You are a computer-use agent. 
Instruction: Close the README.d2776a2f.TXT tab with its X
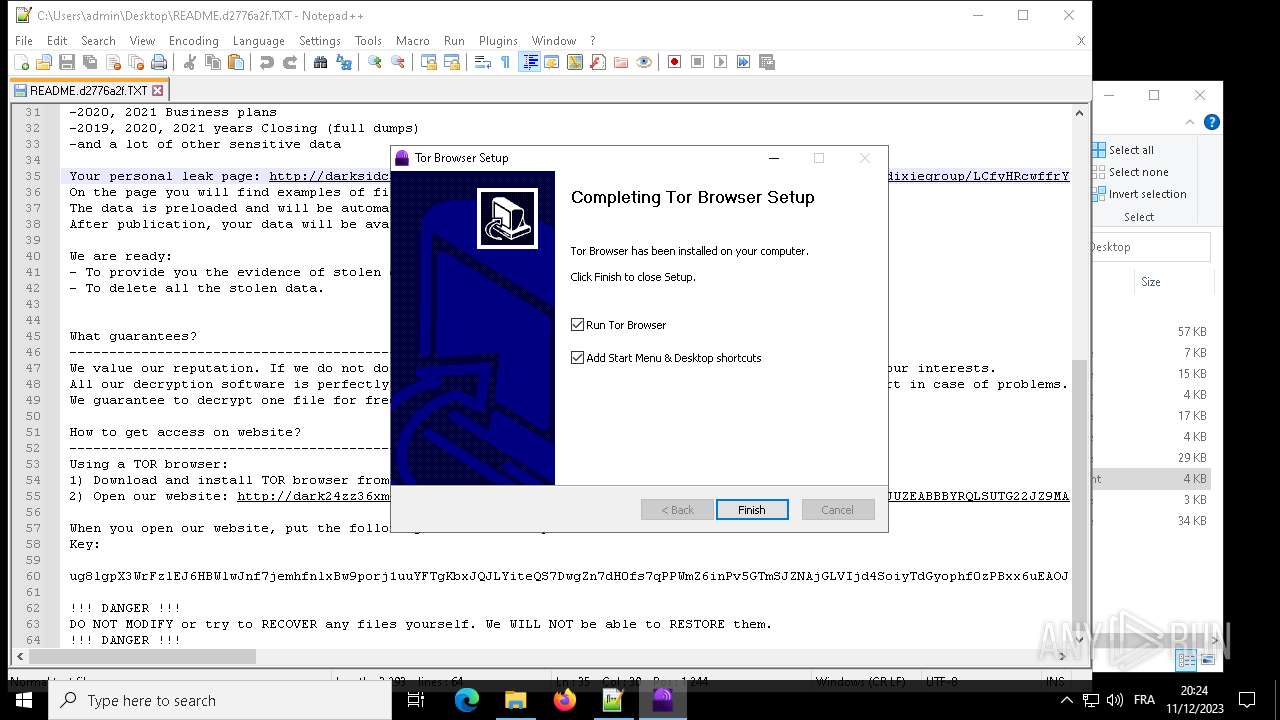[x=157, y=91]
